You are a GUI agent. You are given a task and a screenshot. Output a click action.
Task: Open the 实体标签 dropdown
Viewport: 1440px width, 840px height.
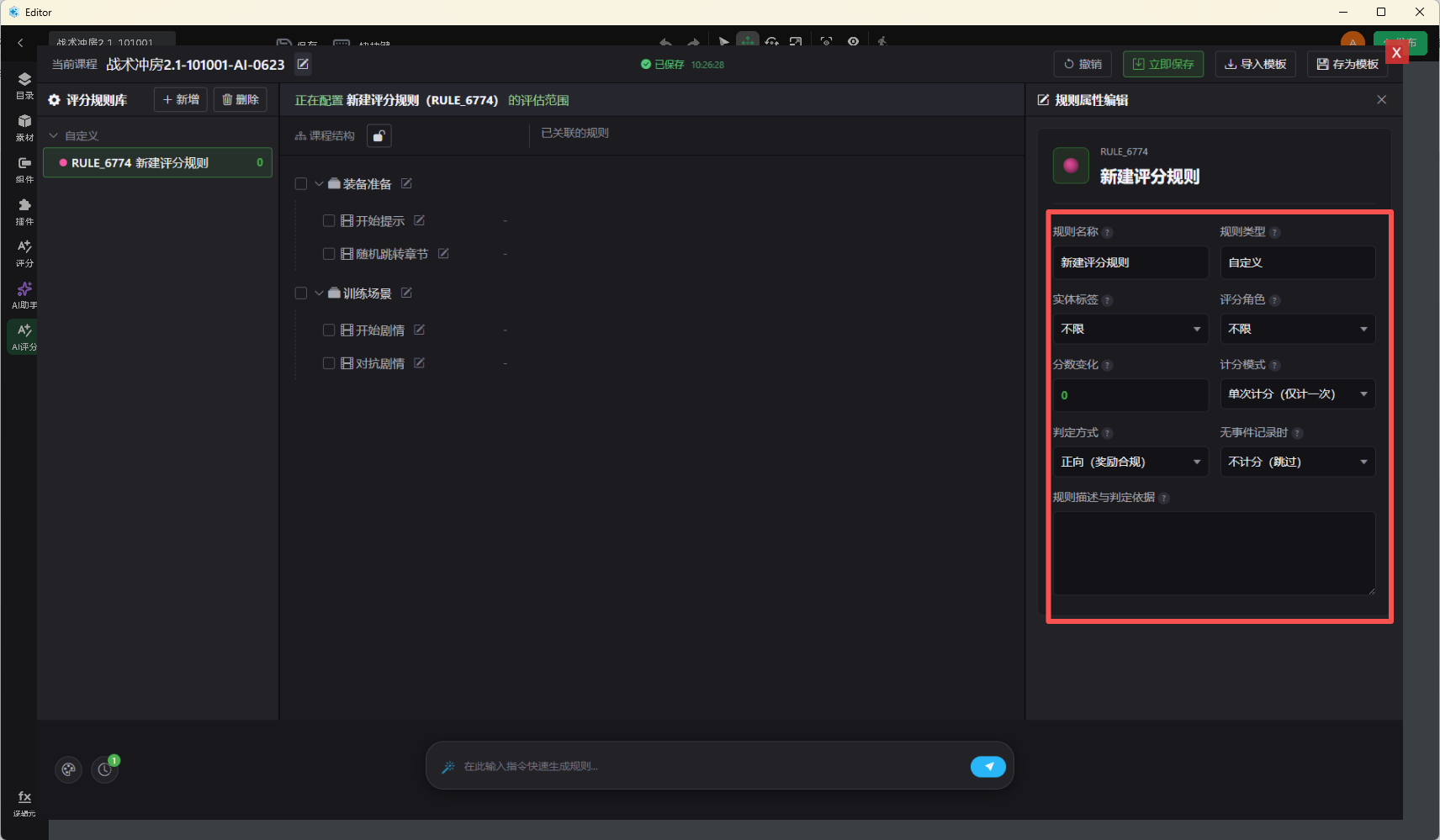tap(1130, 329)
